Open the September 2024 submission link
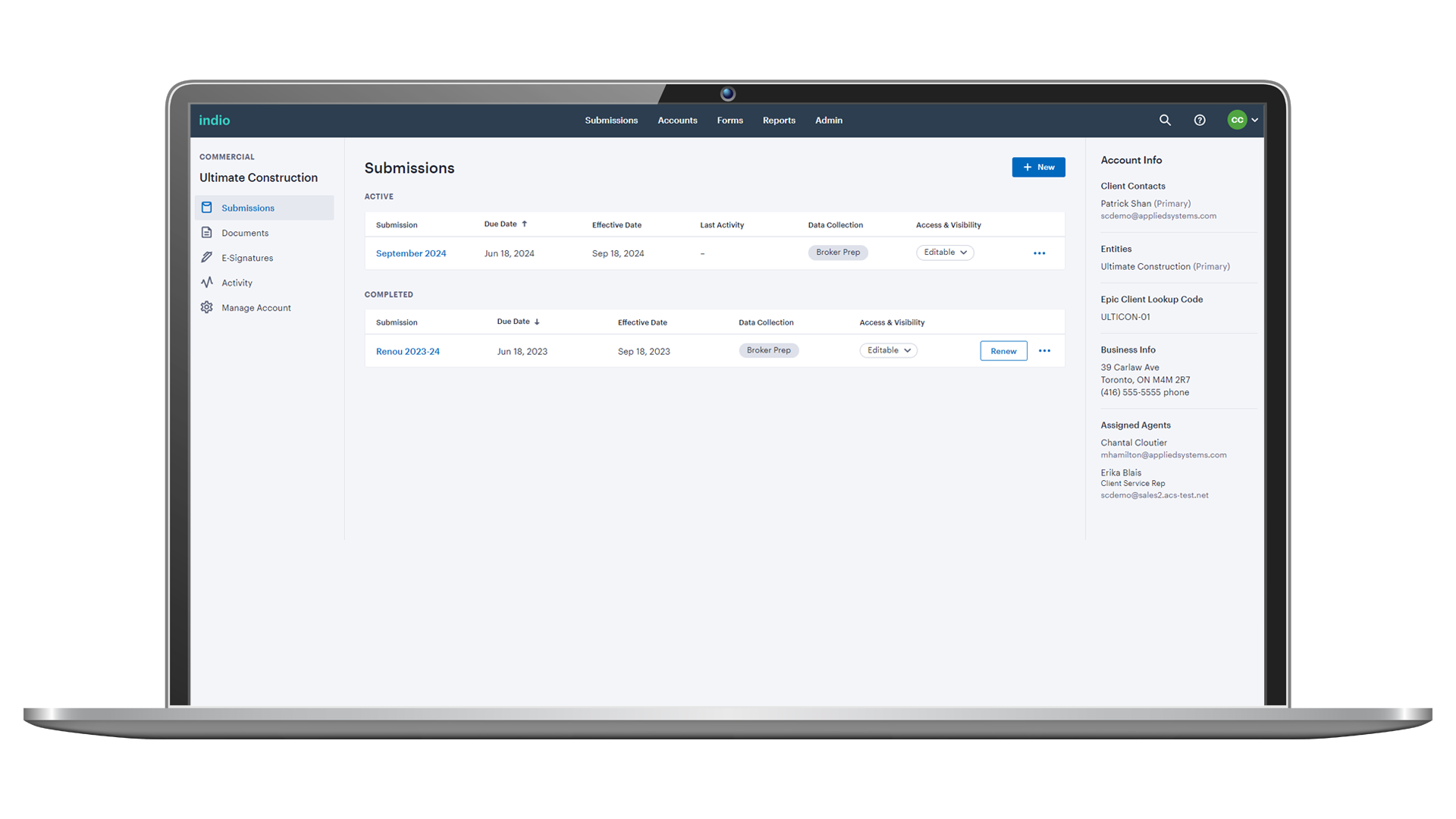1456x819 pixels. coord(411,253)
